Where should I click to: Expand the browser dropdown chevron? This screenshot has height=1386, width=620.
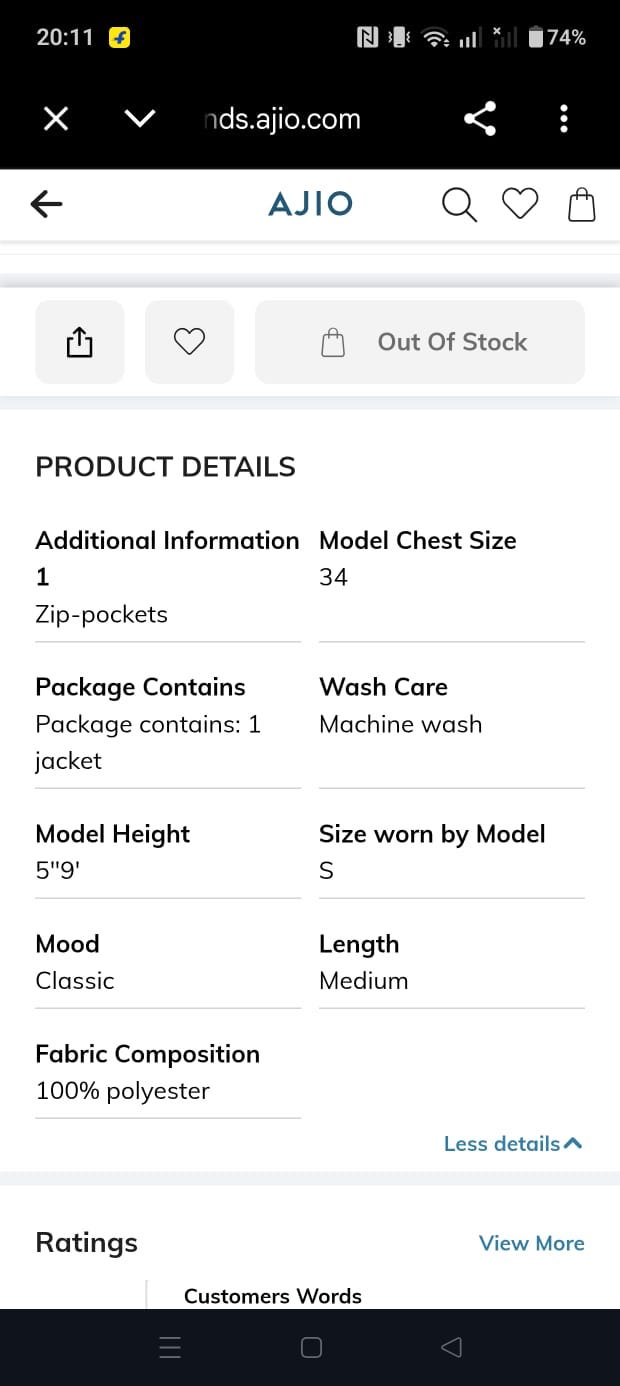pos(140,119)
